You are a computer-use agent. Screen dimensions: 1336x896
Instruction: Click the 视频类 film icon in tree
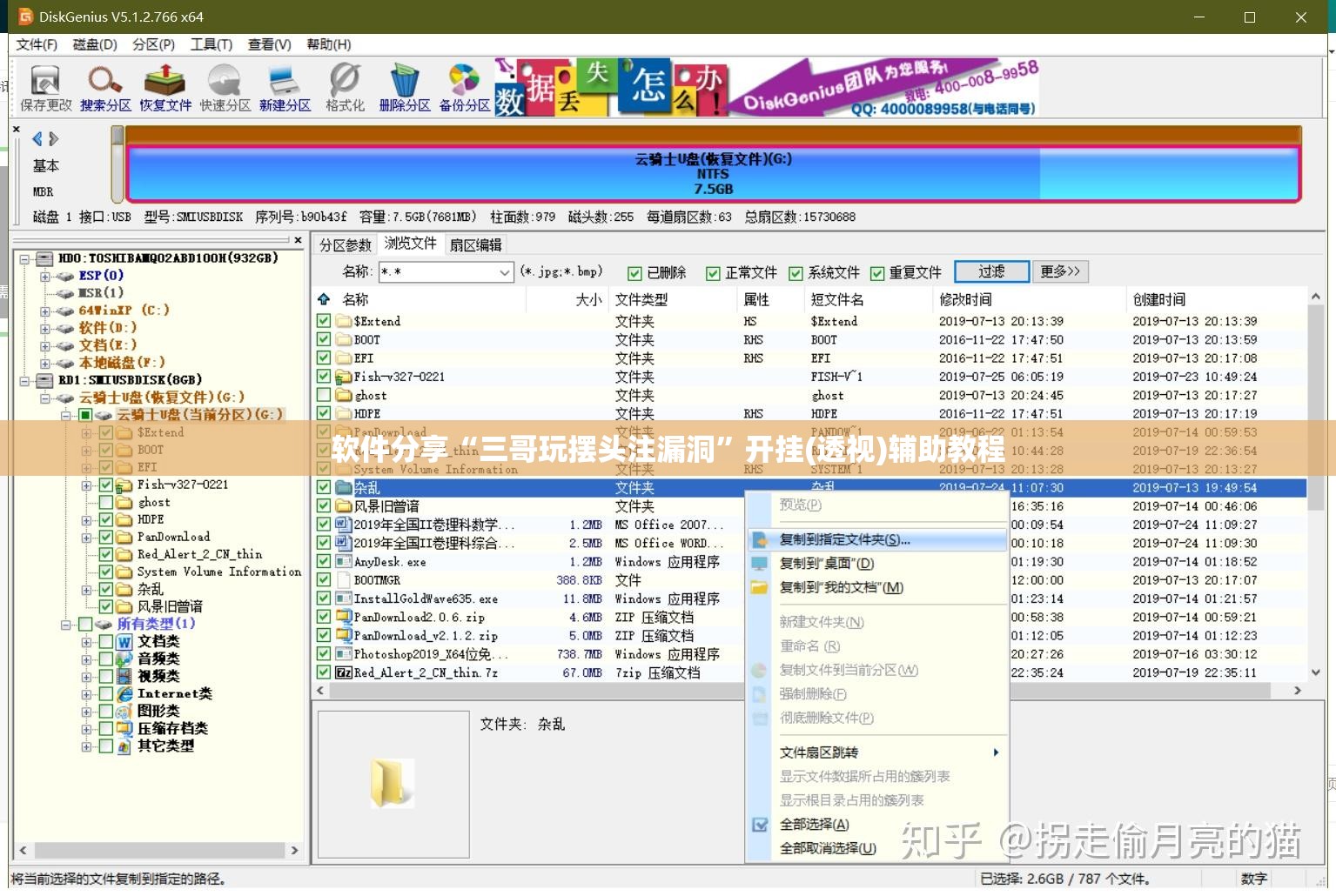pyautogui.click(x=124, y=677)
